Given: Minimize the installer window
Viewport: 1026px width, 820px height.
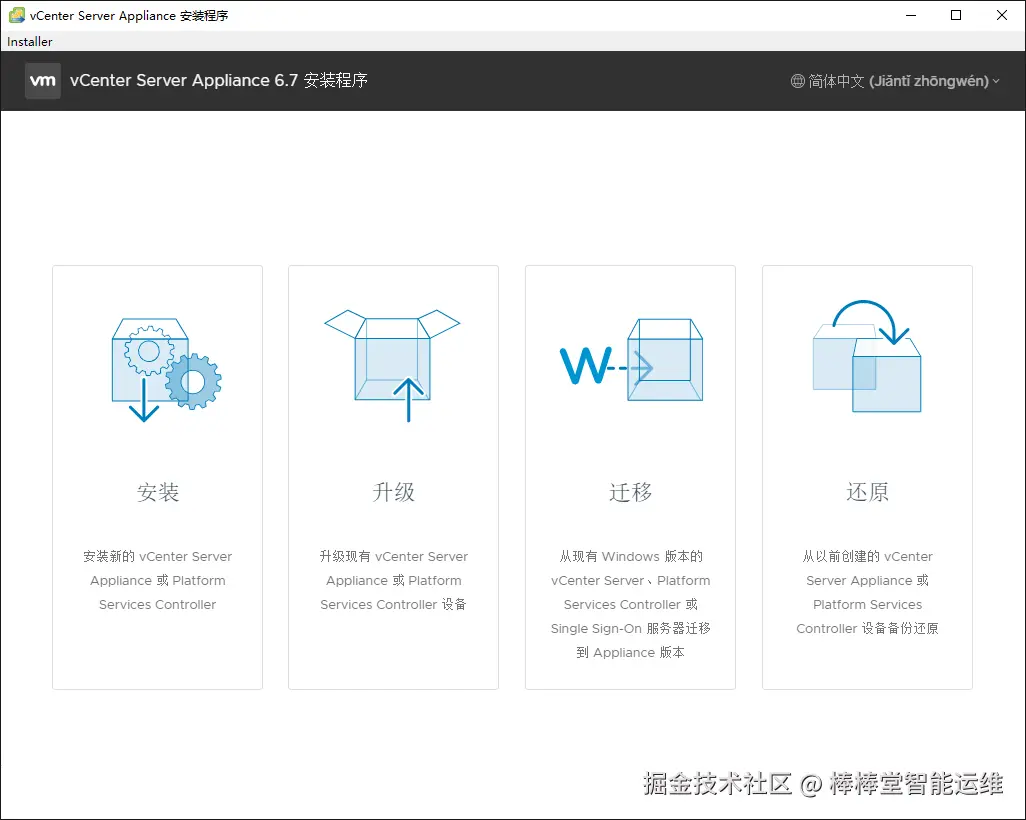Looking at the screenshot, I should 911,15.
